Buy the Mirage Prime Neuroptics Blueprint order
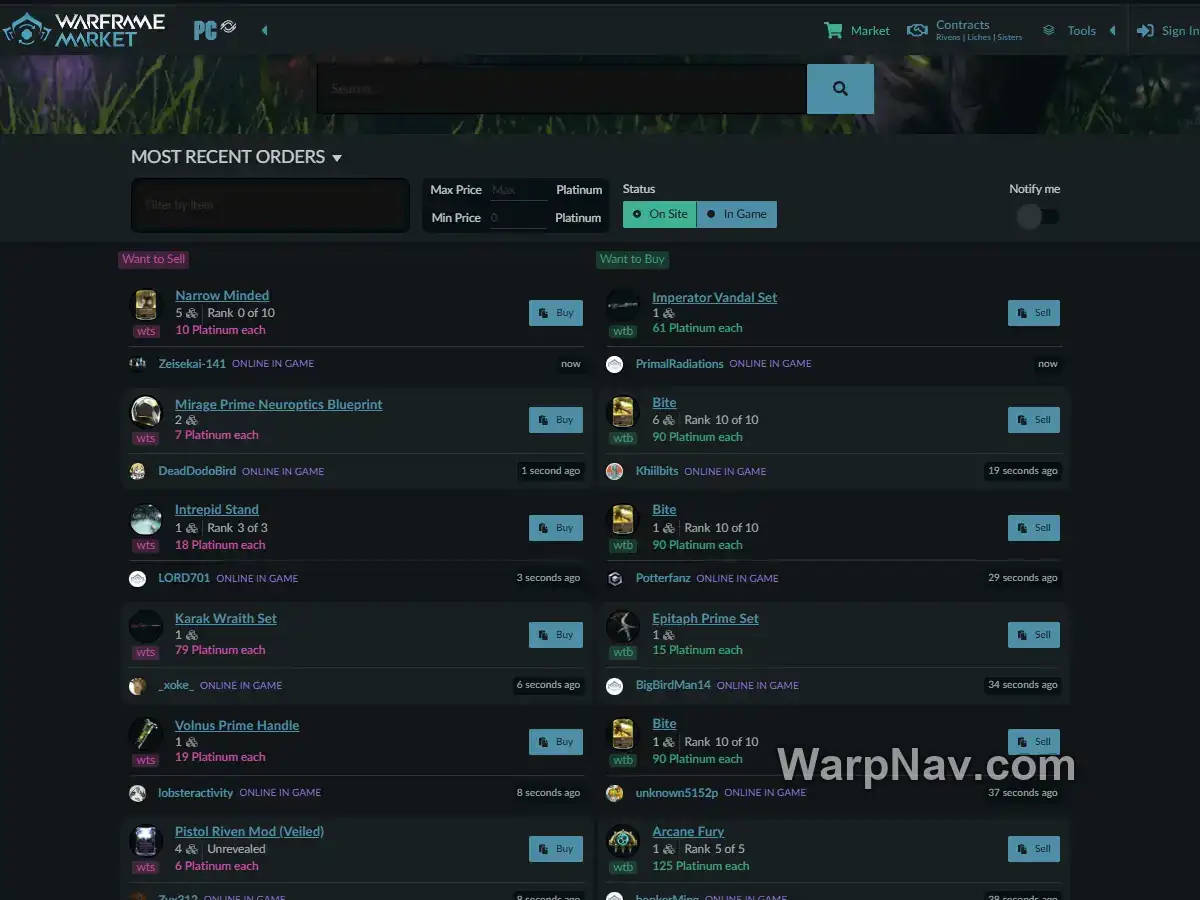This screenshot has height=900, width=1200. point(556,420)
